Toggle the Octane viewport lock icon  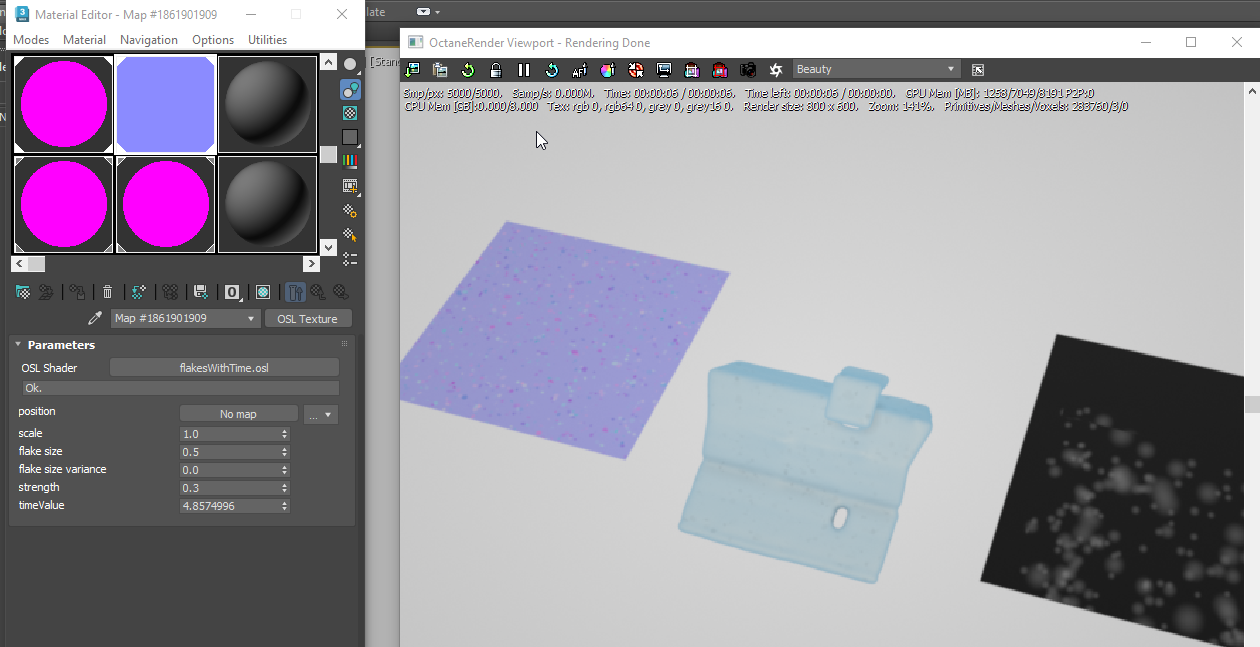[496, 70]
